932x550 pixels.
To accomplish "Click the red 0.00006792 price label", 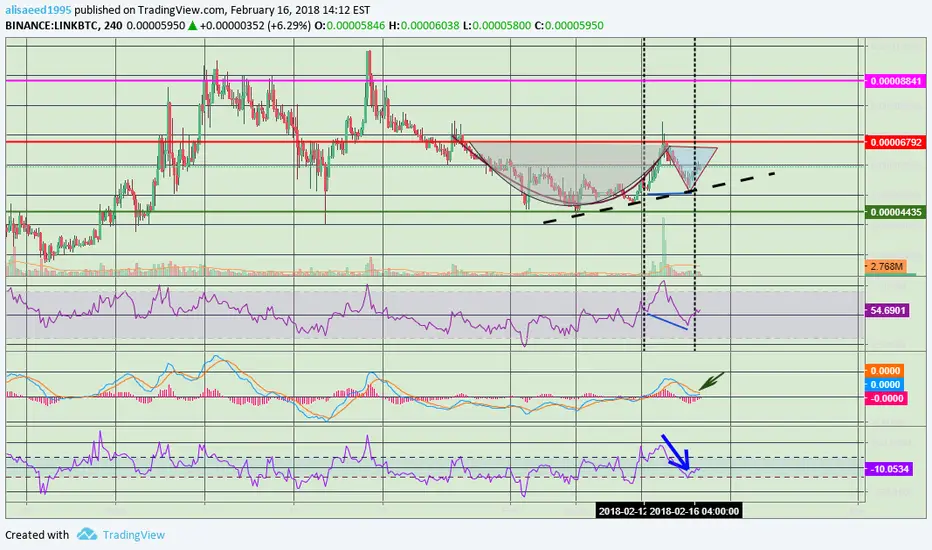I will (896, 142).
